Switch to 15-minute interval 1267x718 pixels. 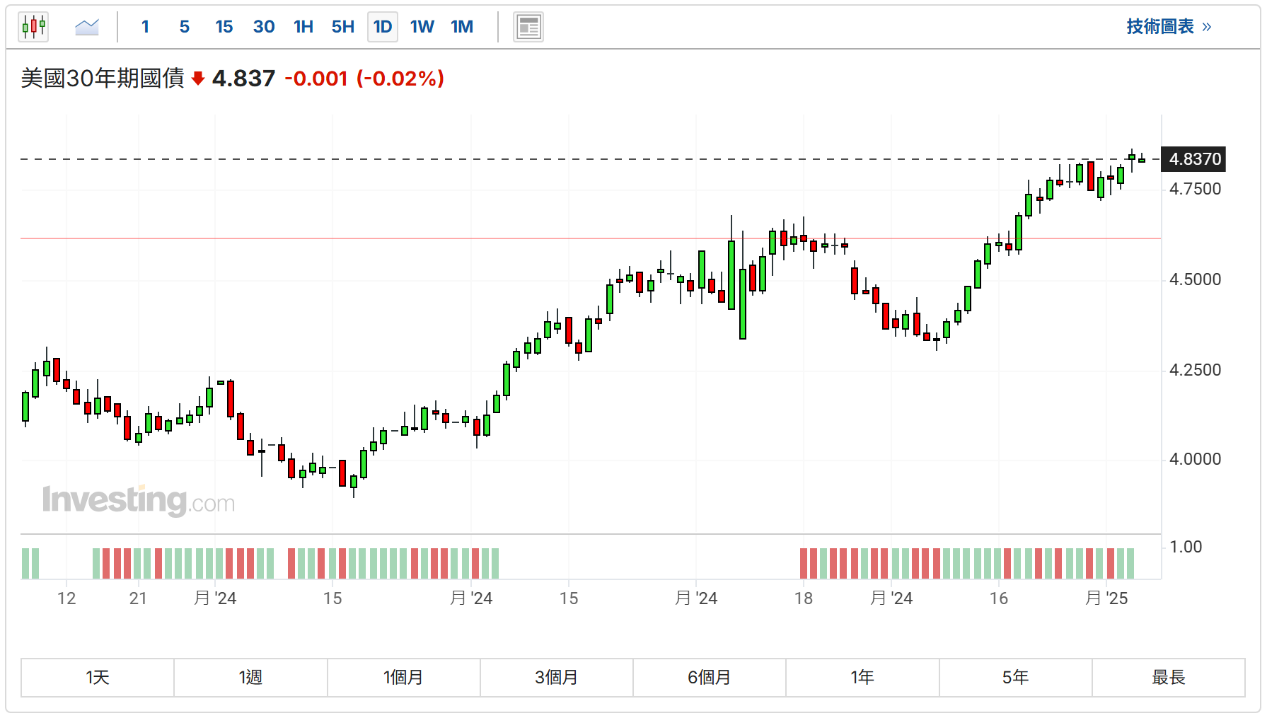224,27
